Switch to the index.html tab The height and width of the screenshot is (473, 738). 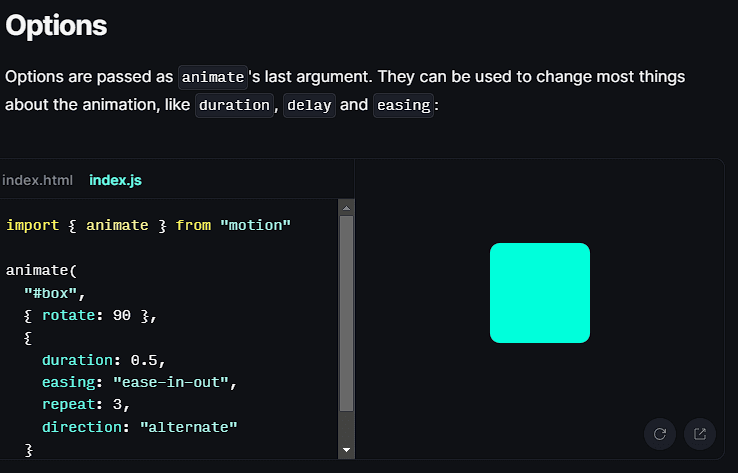[38, 181]
